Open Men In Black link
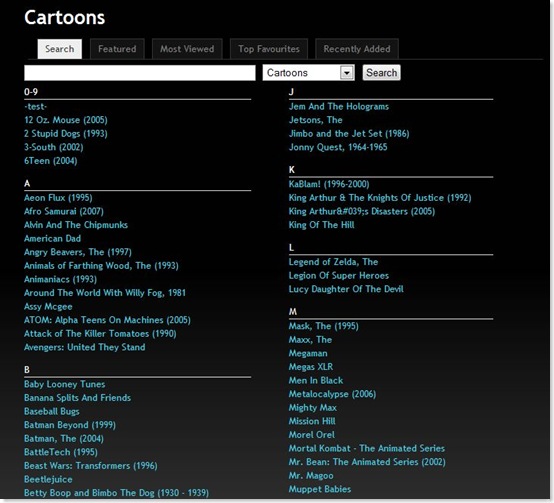The height and width of the screenshot is (503, 554). [x=316, y=381]
